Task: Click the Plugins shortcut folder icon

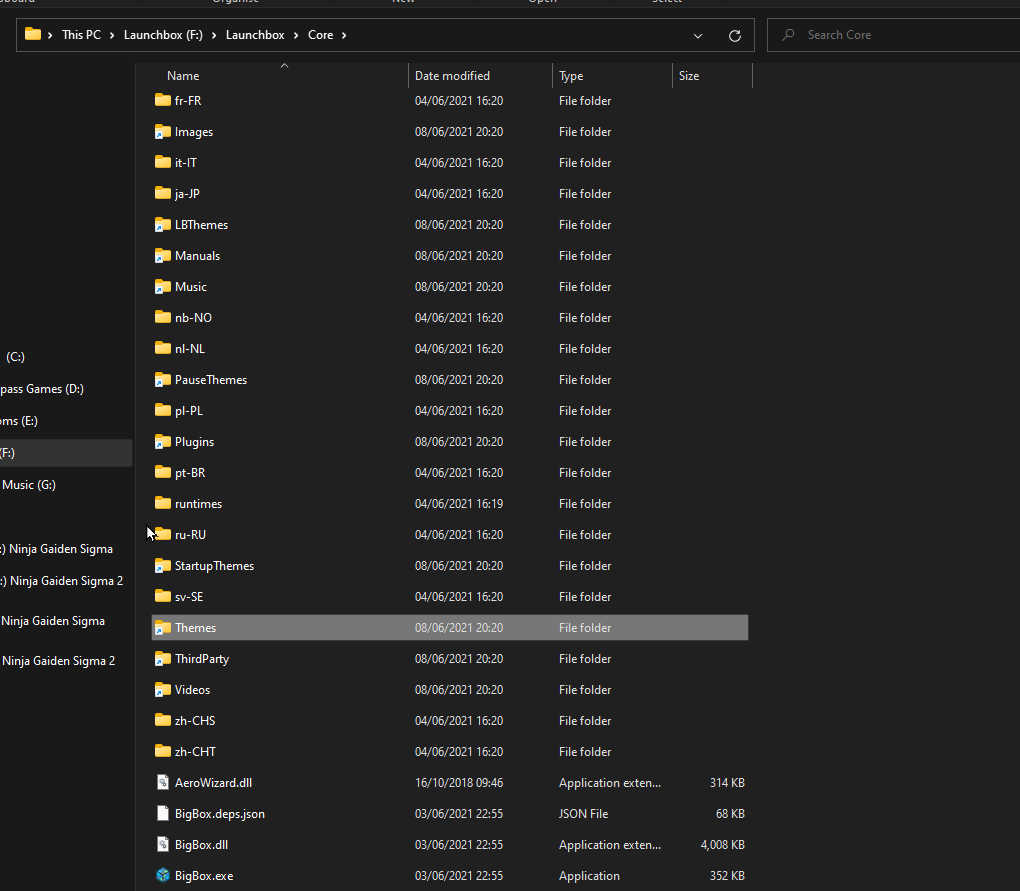Action: [x=163, y=442]
